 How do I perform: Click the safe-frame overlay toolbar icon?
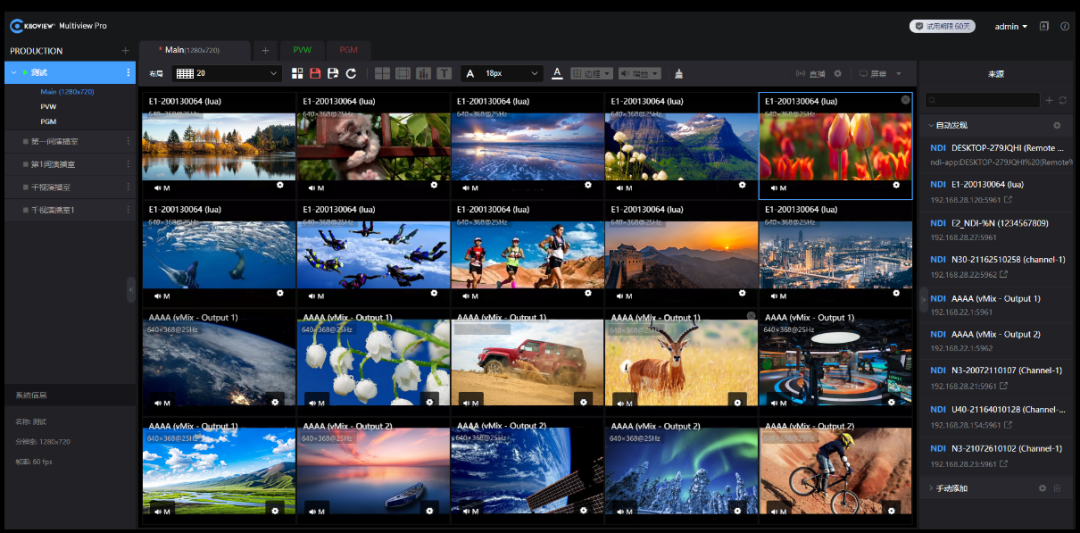pos(403,73)
